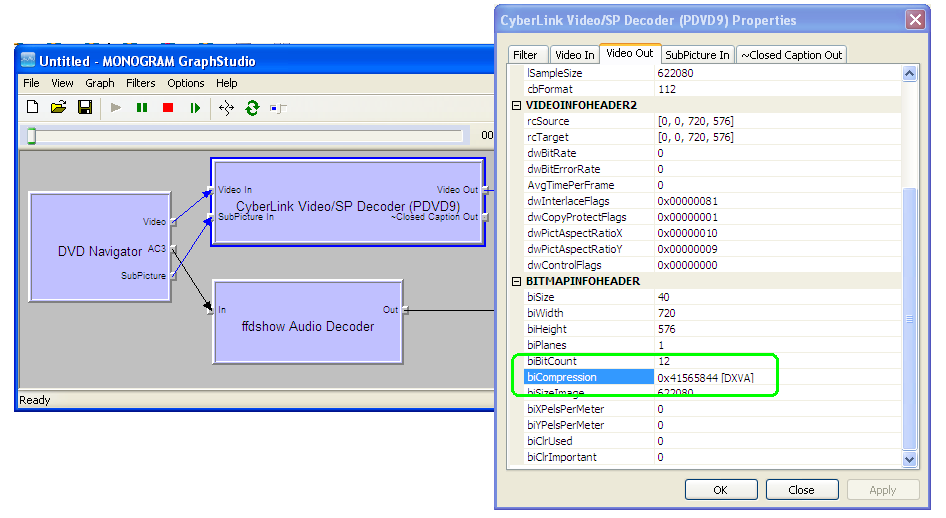Viewport: 946px width, 518px height.
Task: Select the biXPelsPerMeter row
Action: point(712,409)
